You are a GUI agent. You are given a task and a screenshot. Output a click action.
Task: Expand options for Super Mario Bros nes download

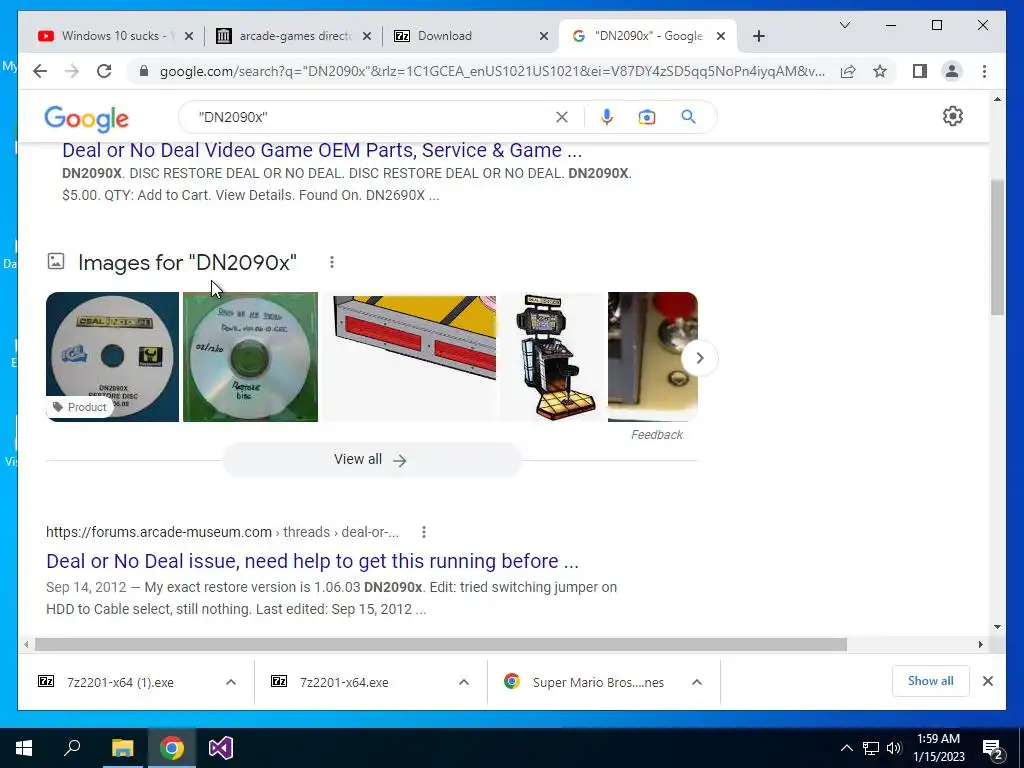697,682
